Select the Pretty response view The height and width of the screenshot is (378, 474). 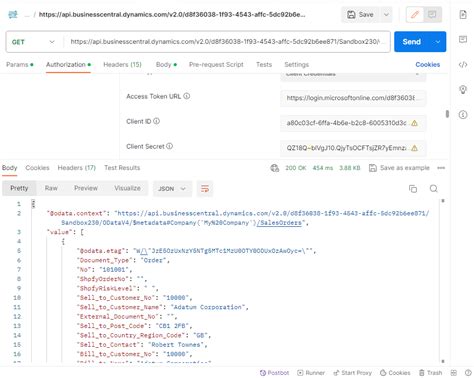click(x=19, y=188)
